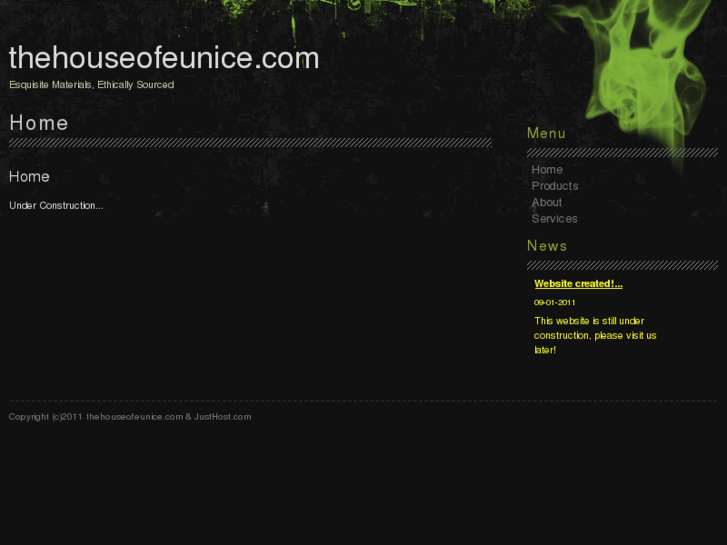Open the Services menu link
Image resolution: width=727 pixels, height=545 pixels.
tap(554, 218)
